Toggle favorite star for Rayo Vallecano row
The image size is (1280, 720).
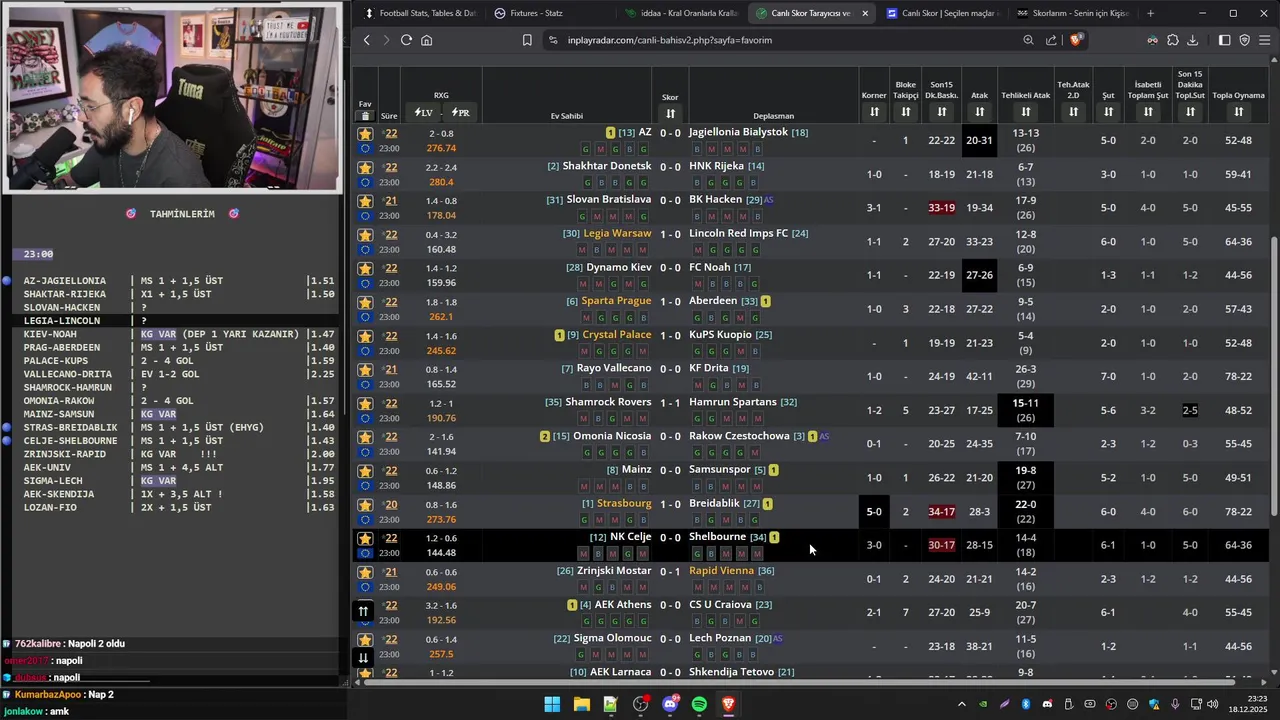click(365, 370)
